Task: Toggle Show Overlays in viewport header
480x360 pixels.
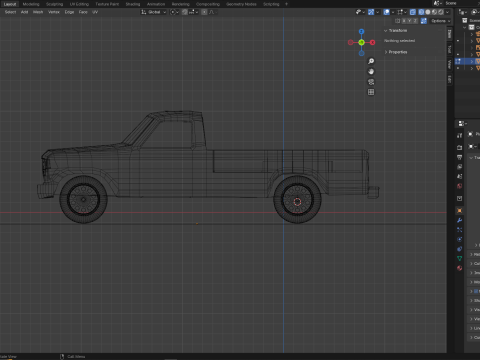Action: 387,12
